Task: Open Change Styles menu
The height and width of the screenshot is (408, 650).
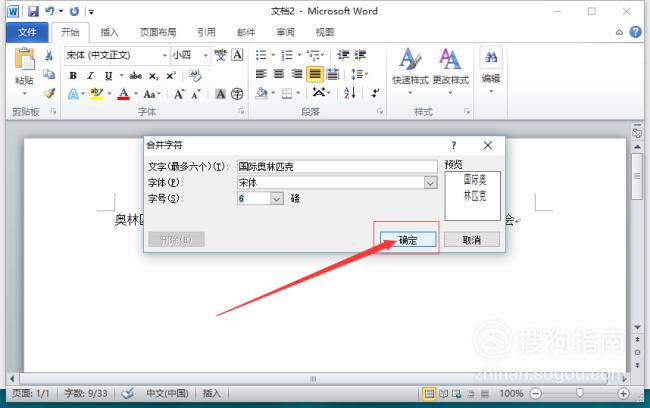Action: 451,71
